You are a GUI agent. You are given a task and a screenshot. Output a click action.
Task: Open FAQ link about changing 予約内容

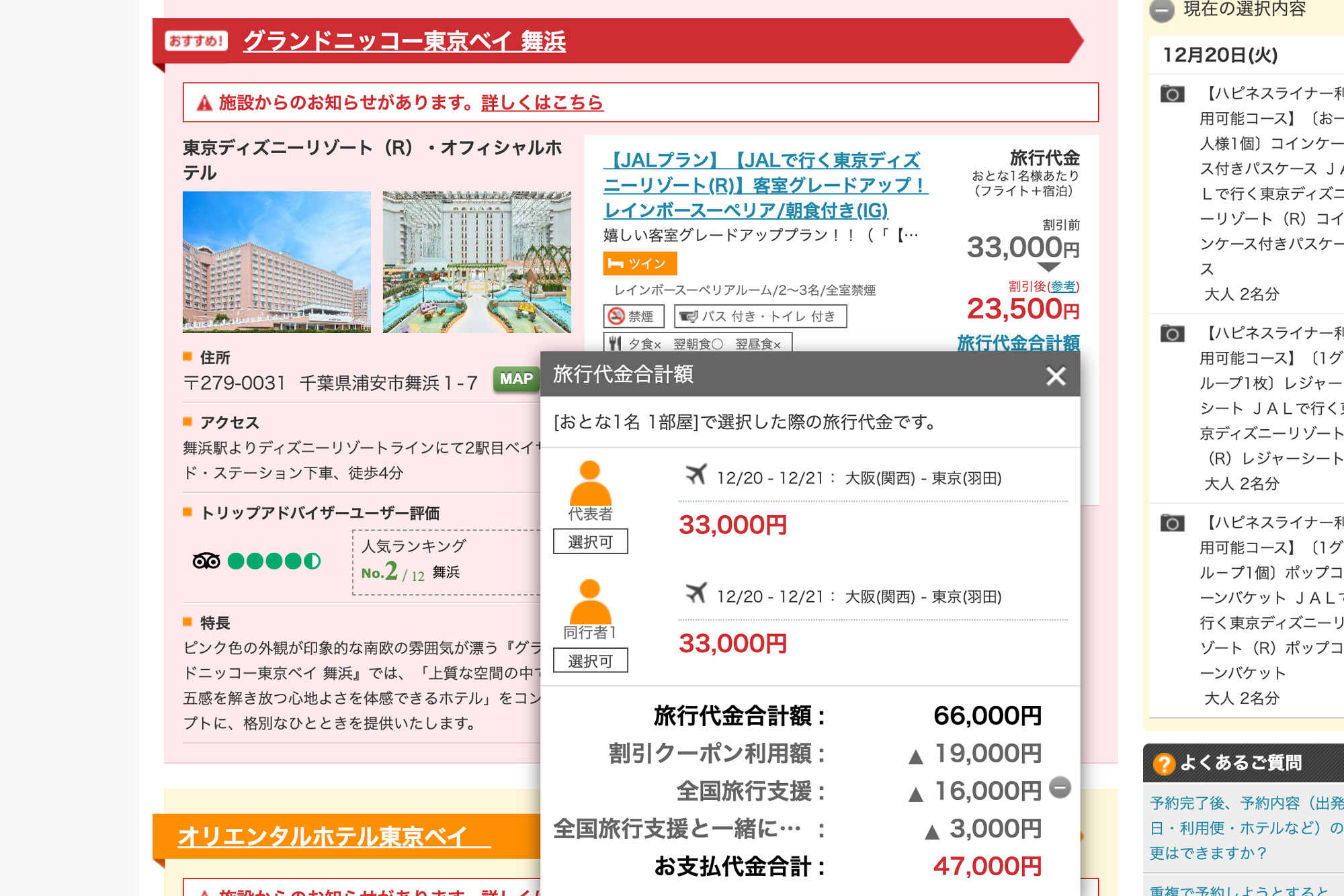point(1246,827)
